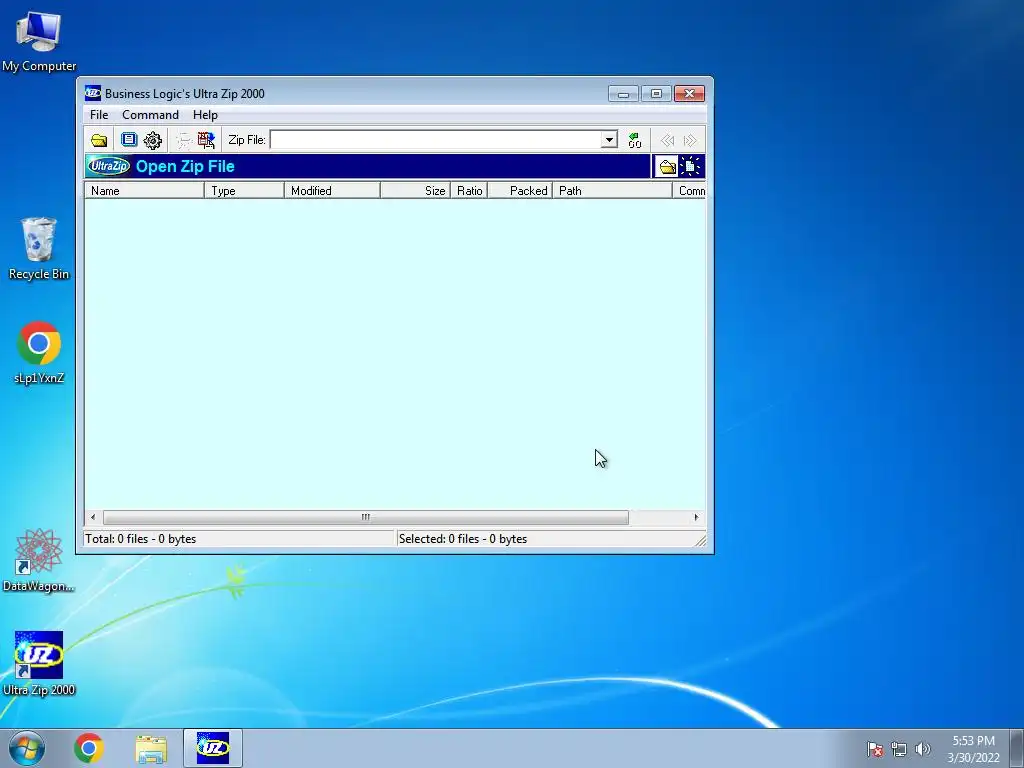
Task: Sort by the Modified column header
Action: 332,191
